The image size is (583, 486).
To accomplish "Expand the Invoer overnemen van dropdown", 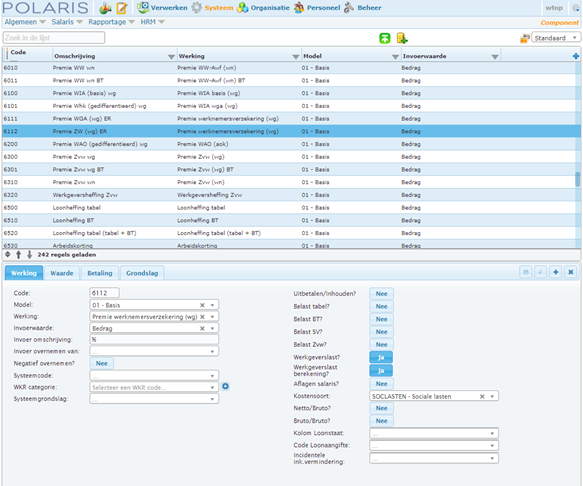I will pos(212,351).
